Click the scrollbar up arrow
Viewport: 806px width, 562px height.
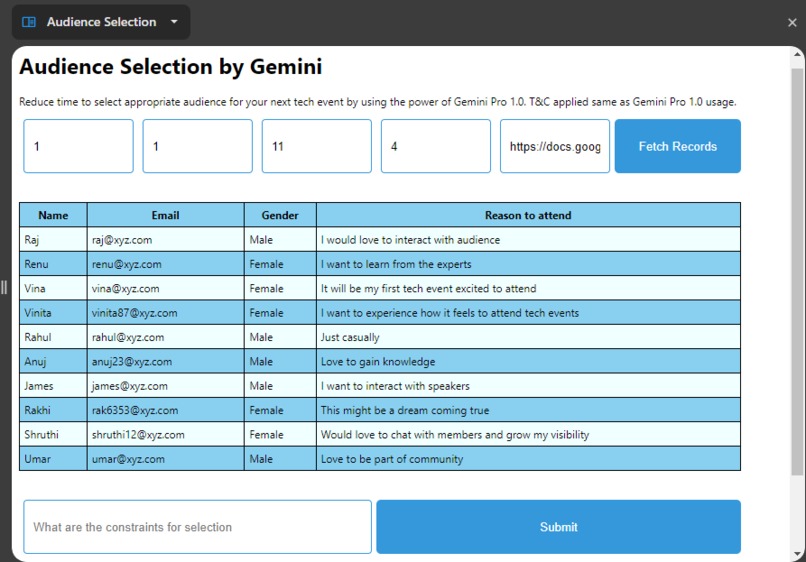coord(797,54)
